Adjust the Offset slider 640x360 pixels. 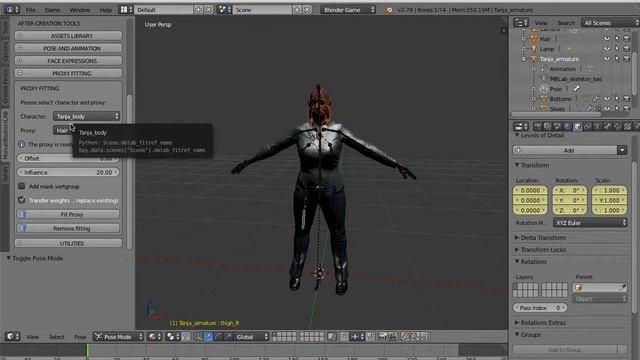click(68, 158)
